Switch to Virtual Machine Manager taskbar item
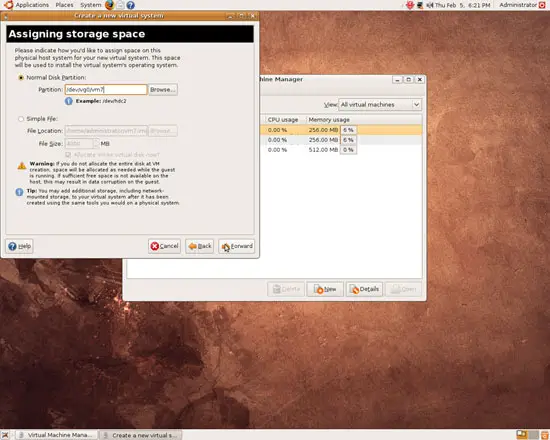Viewport: 550px width, 440px height. click(x=57, y=435)
